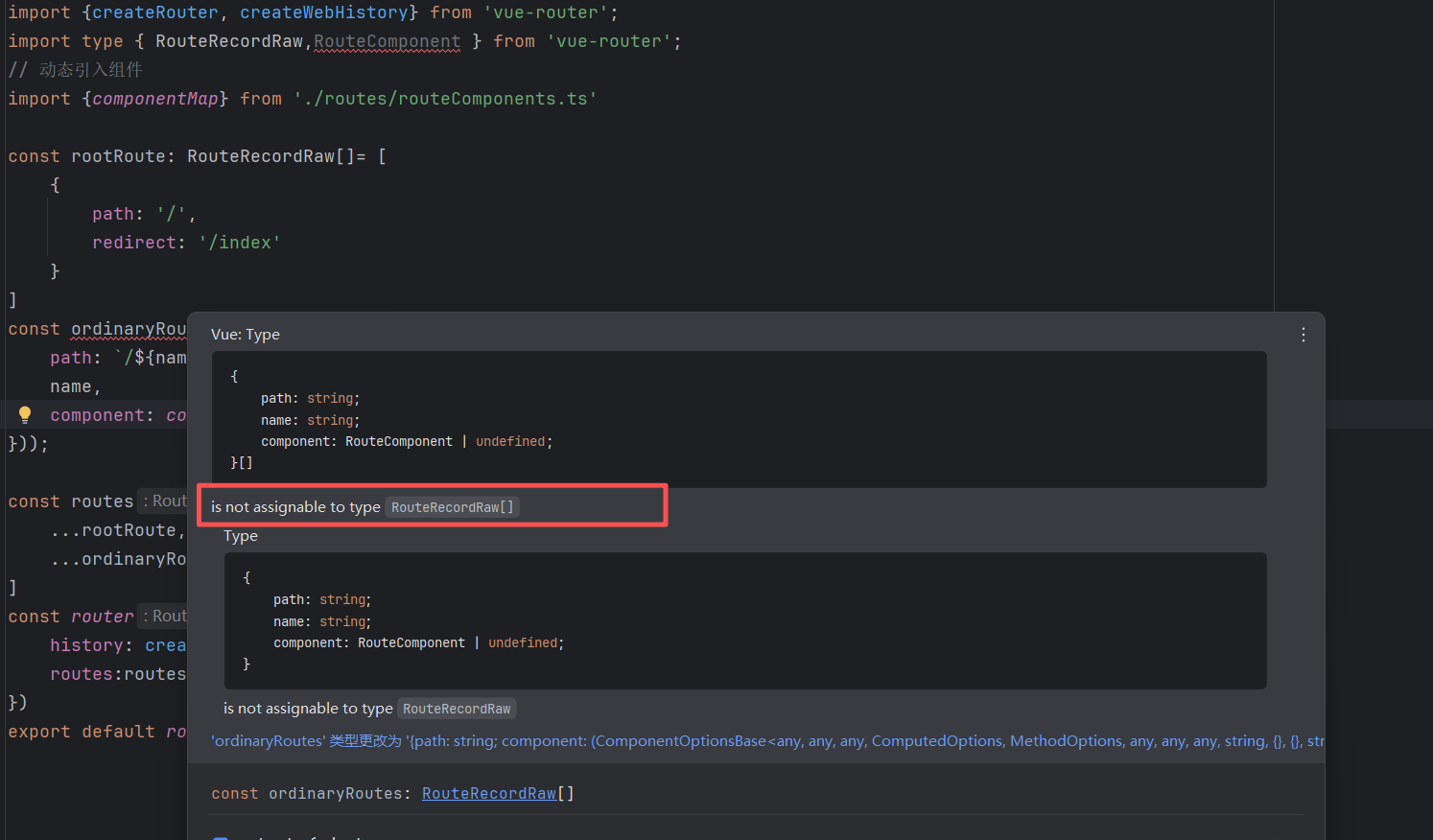1433x840 pixels.
Task: Click the RouteRecordRaw chip without brackets
Action: point(457,709)
